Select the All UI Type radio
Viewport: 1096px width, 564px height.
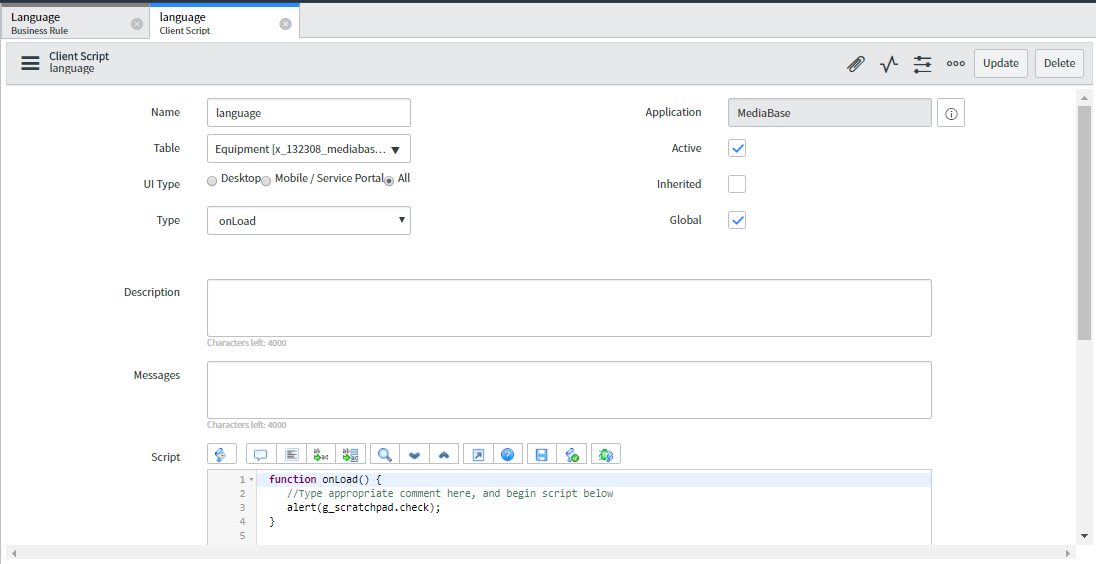pos(389,181)
